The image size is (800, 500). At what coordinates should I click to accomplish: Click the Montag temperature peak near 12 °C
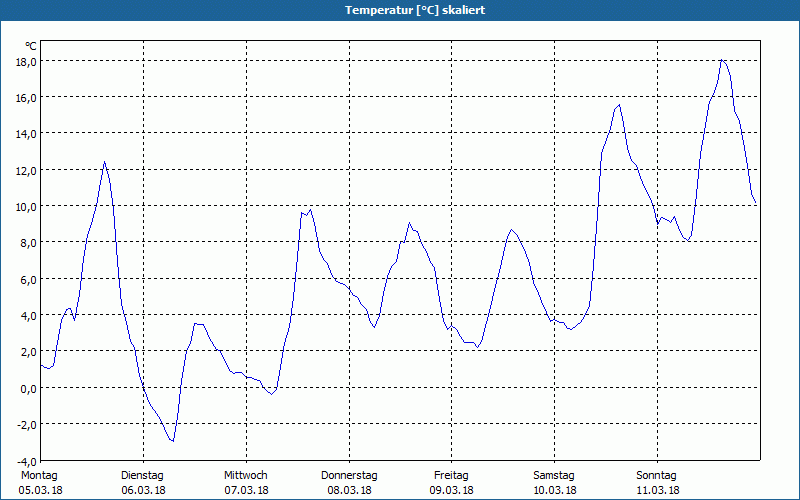coord(105,162)
